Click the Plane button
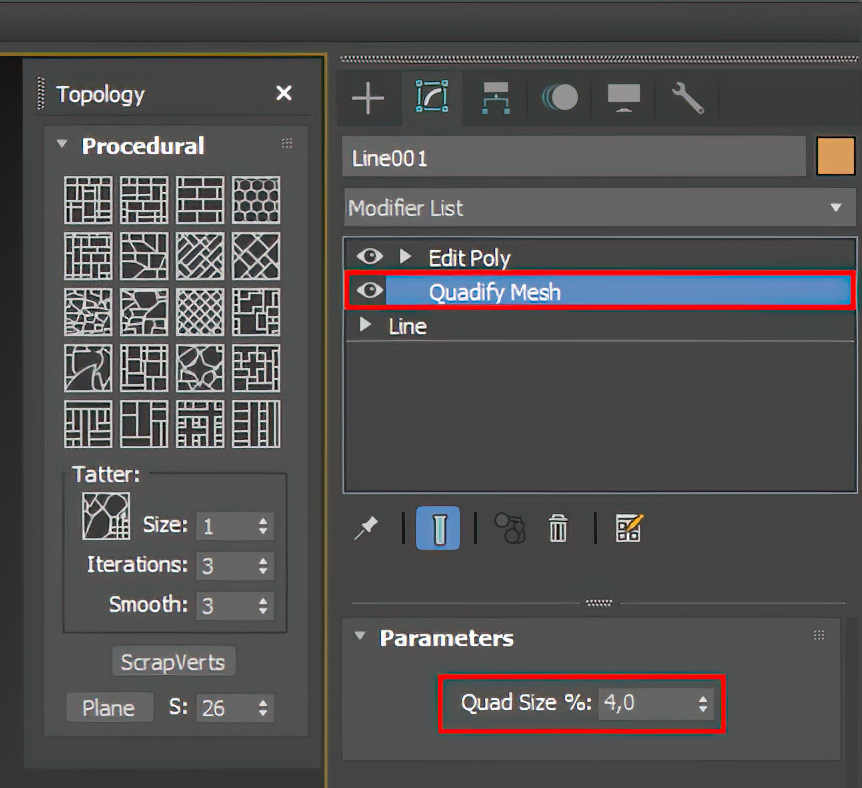 [109, 707]
